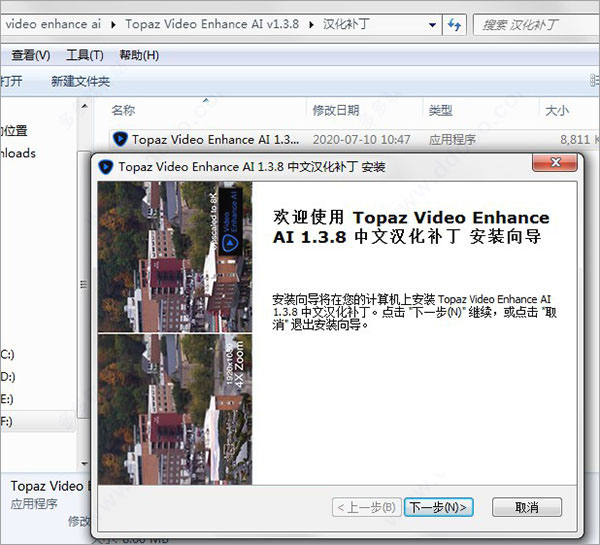Sort the file list by the 名称 column
Viewport: 600px width, 545px height.
click(x=123, y=110)
